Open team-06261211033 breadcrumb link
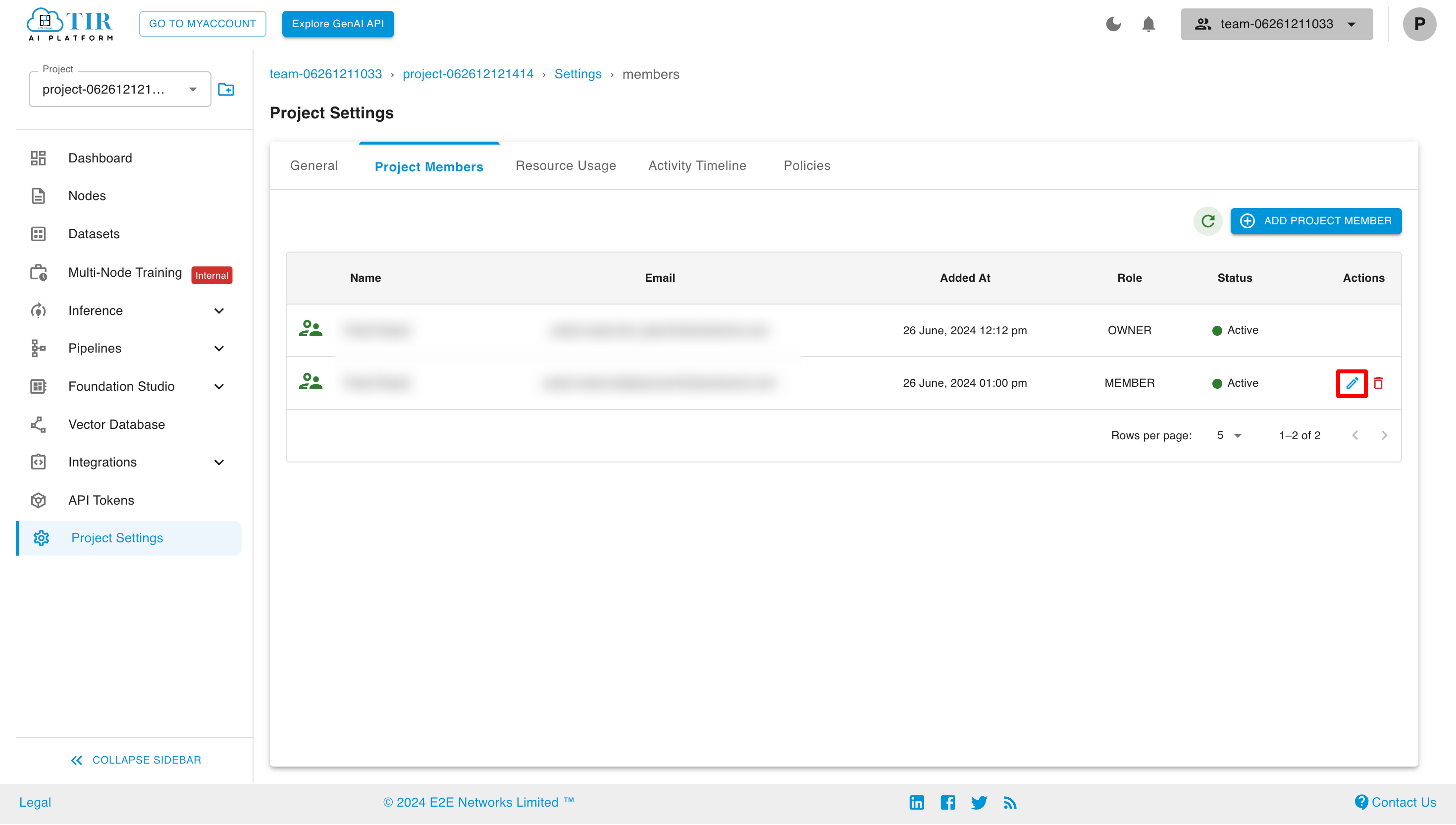 click(x=325, y=74)
